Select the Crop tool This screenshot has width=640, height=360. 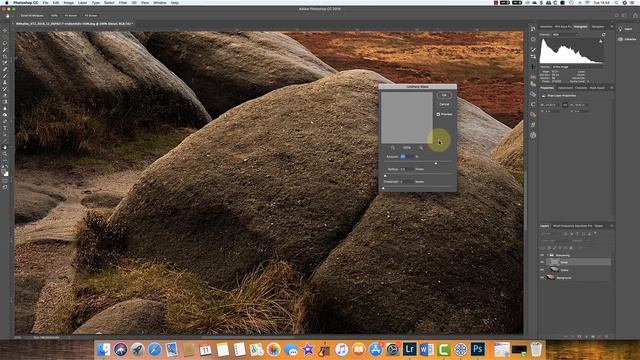point(5,56)
